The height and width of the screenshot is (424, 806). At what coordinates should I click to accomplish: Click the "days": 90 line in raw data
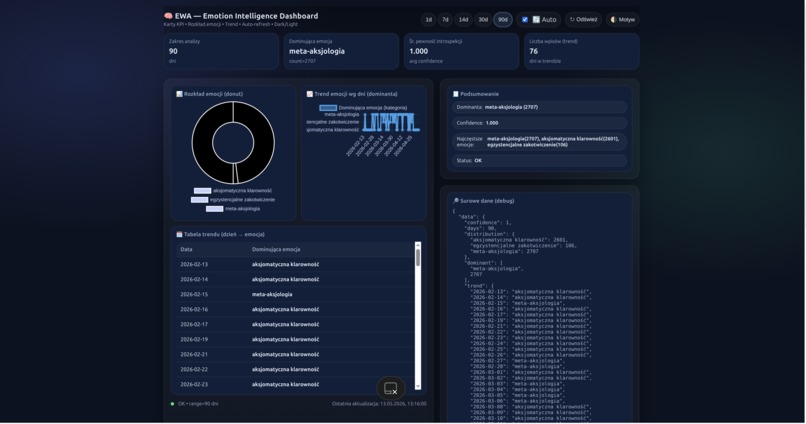coord(481,229)
